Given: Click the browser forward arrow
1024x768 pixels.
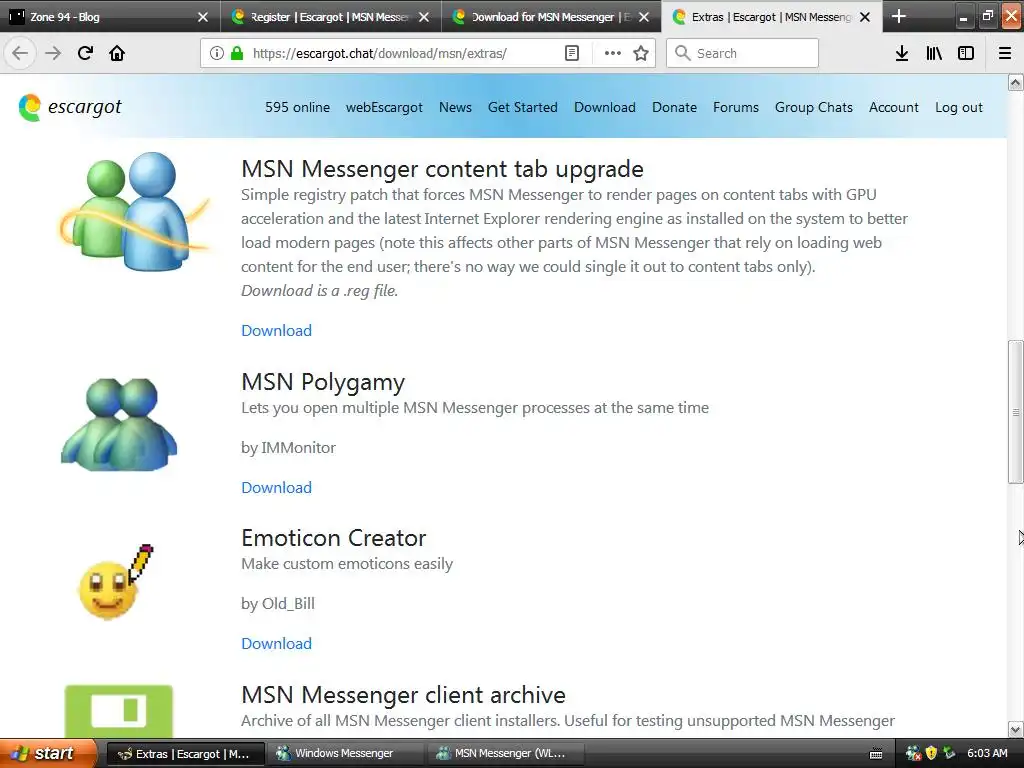Looking at the screenshot, I should (x=53, y=53).
